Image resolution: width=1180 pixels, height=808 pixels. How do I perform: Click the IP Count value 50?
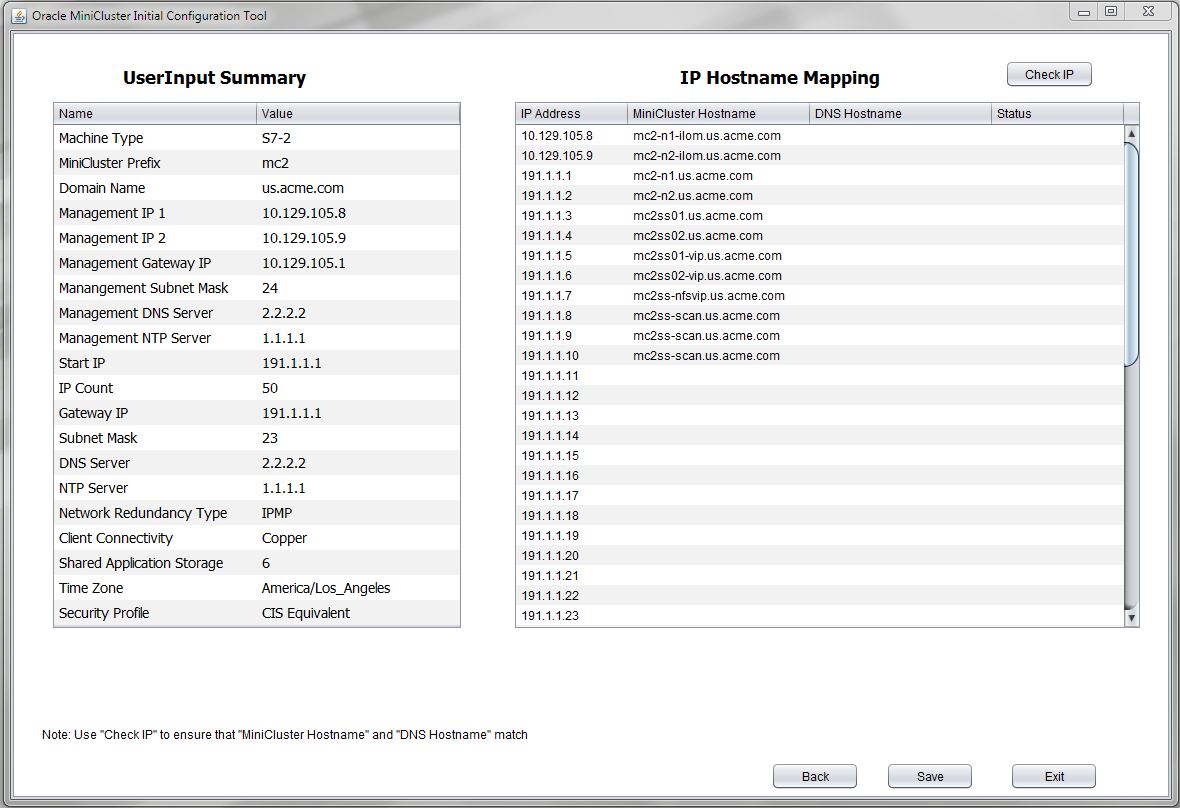tap(269, 388)
